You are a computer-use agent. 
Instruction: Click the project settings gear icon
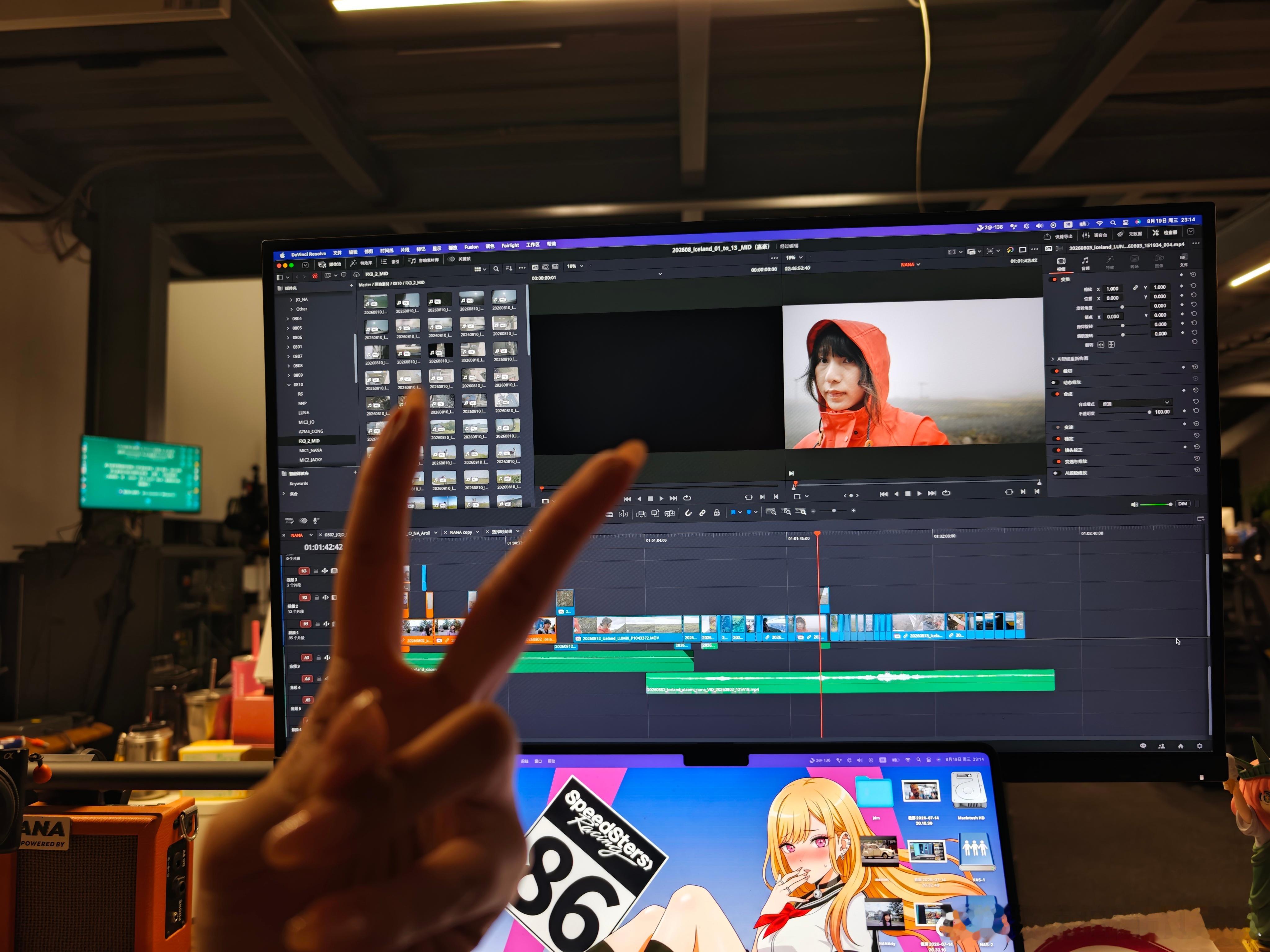[x=1199, y=746]
